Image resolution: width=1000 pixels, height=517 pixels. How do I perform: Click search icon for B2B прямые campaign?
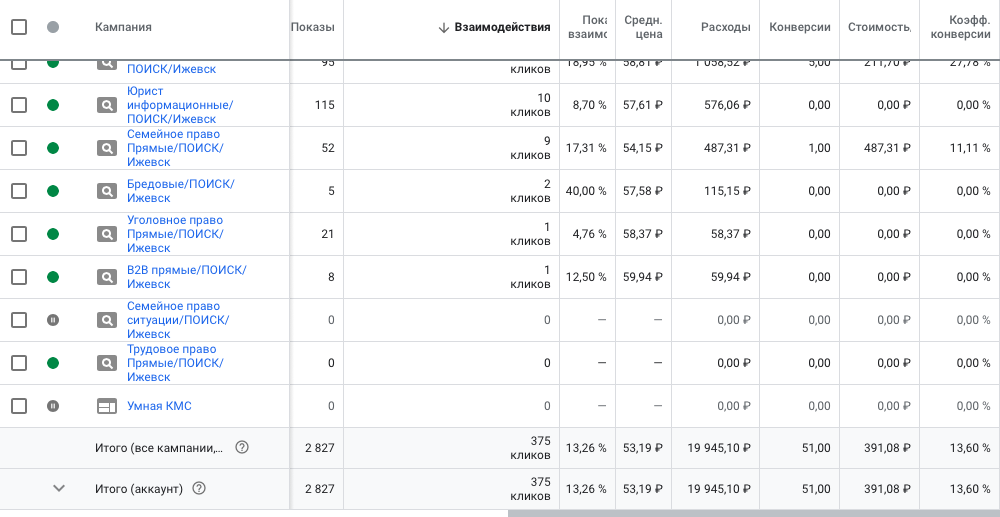(107, 277)
